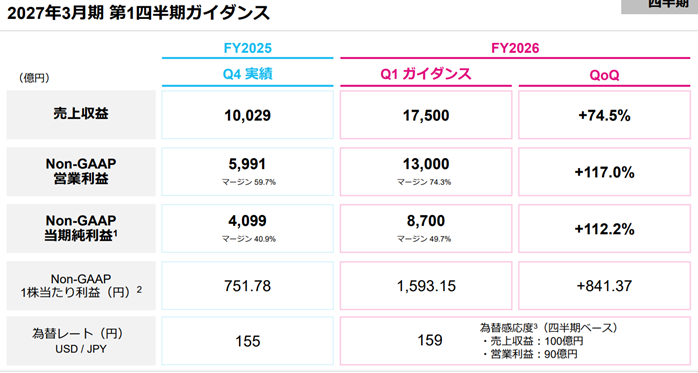Select the FY2026 column header

[x=515, y=48]
